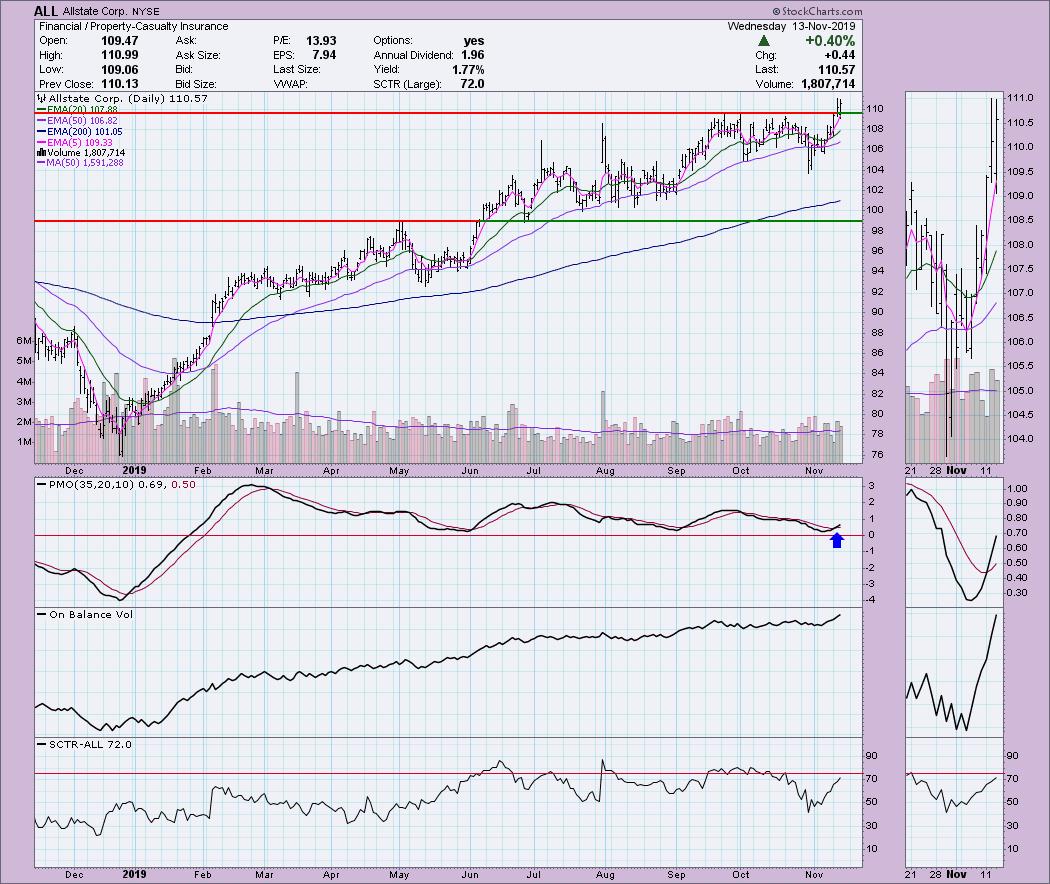Click the 111.0 label on zoom price axis
The height and width of the screenshot is (884, 1050).
(x=1020, y=98)
